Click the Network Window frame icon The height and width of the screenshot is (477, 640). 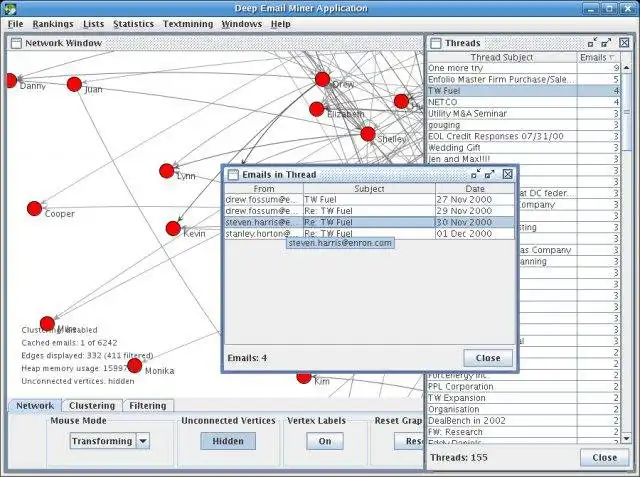tap(16, 43)
